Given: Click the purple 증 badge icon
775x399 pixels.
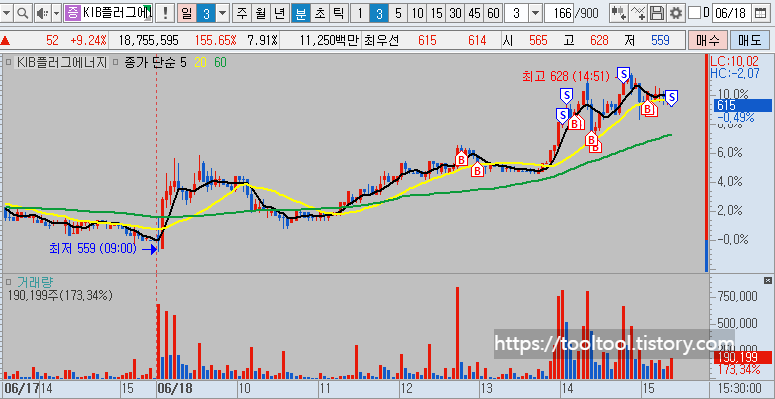Looking at the screenshot, I should coord(72,13).
